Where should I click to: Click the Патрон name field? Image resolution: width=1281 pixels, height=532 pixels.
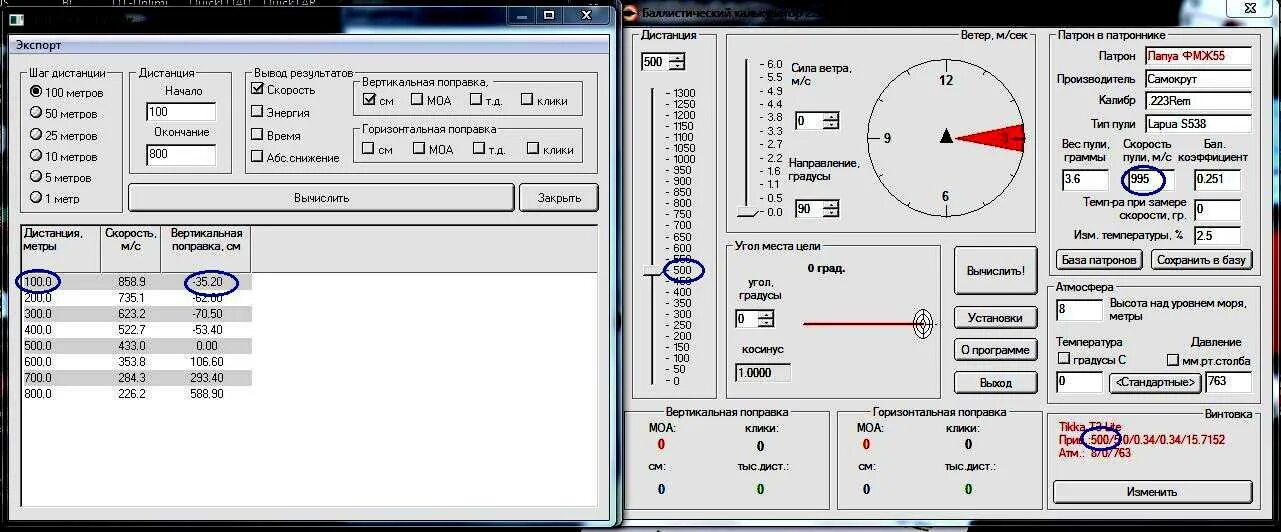[1198, 56]
